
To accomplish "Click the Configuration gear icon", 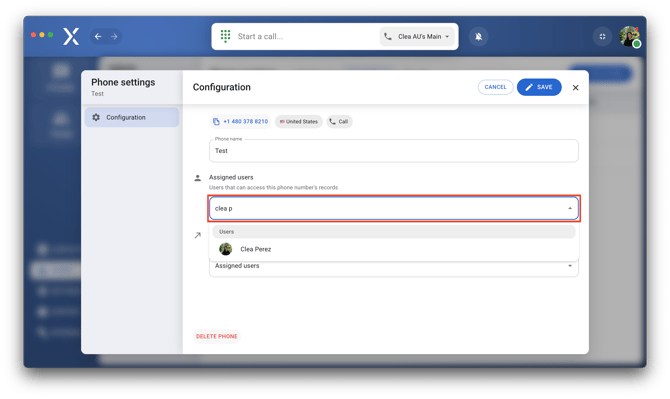I will [x=96, y=117].
